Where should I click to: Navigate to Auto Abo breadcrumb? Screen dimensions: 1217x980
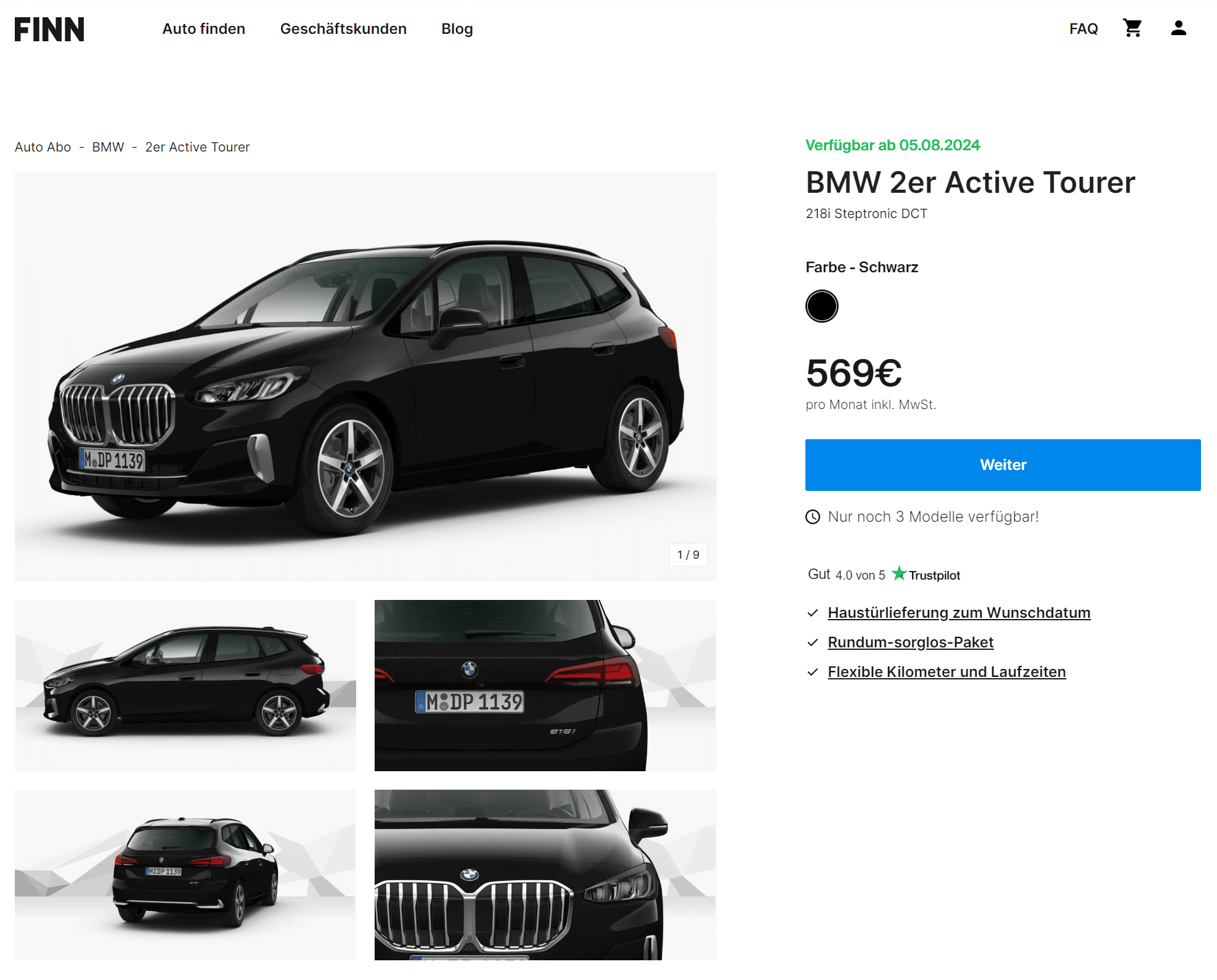click(x=43, y=147)
